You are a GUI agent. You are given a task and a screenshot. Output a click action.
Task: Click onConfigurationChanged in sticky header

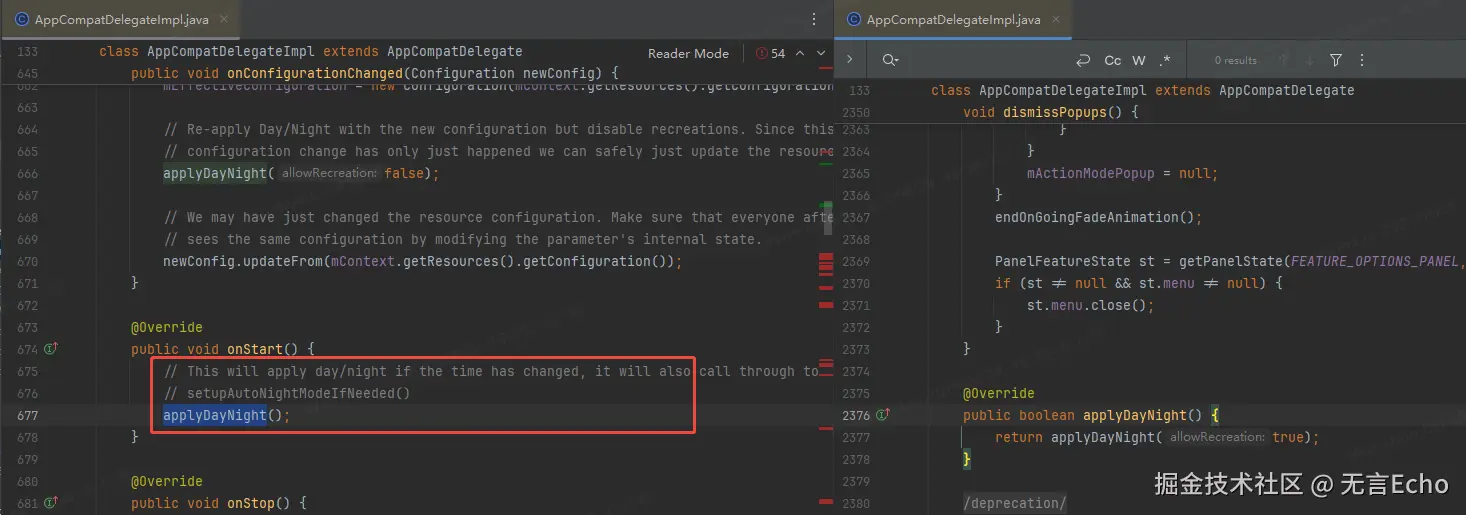pyautogui.click(x=315, y=73)
